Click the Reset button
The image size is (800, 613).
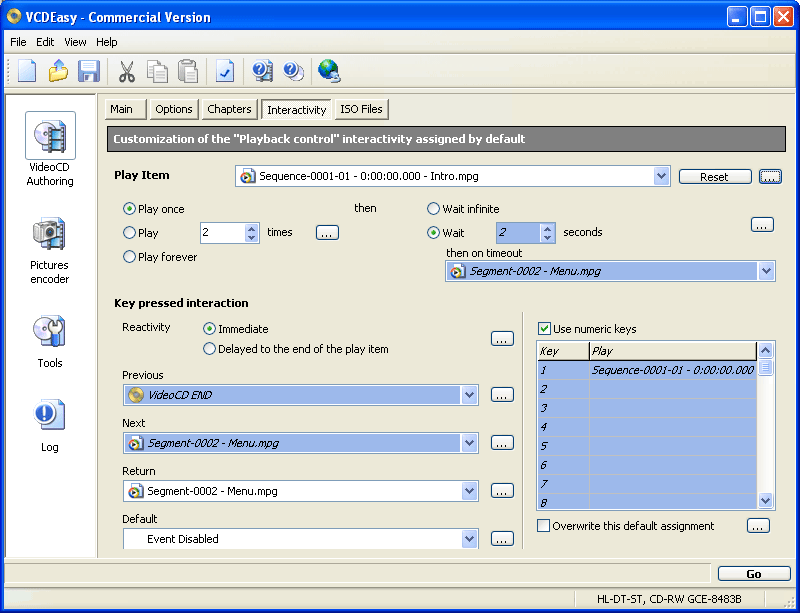click(715, 177)
